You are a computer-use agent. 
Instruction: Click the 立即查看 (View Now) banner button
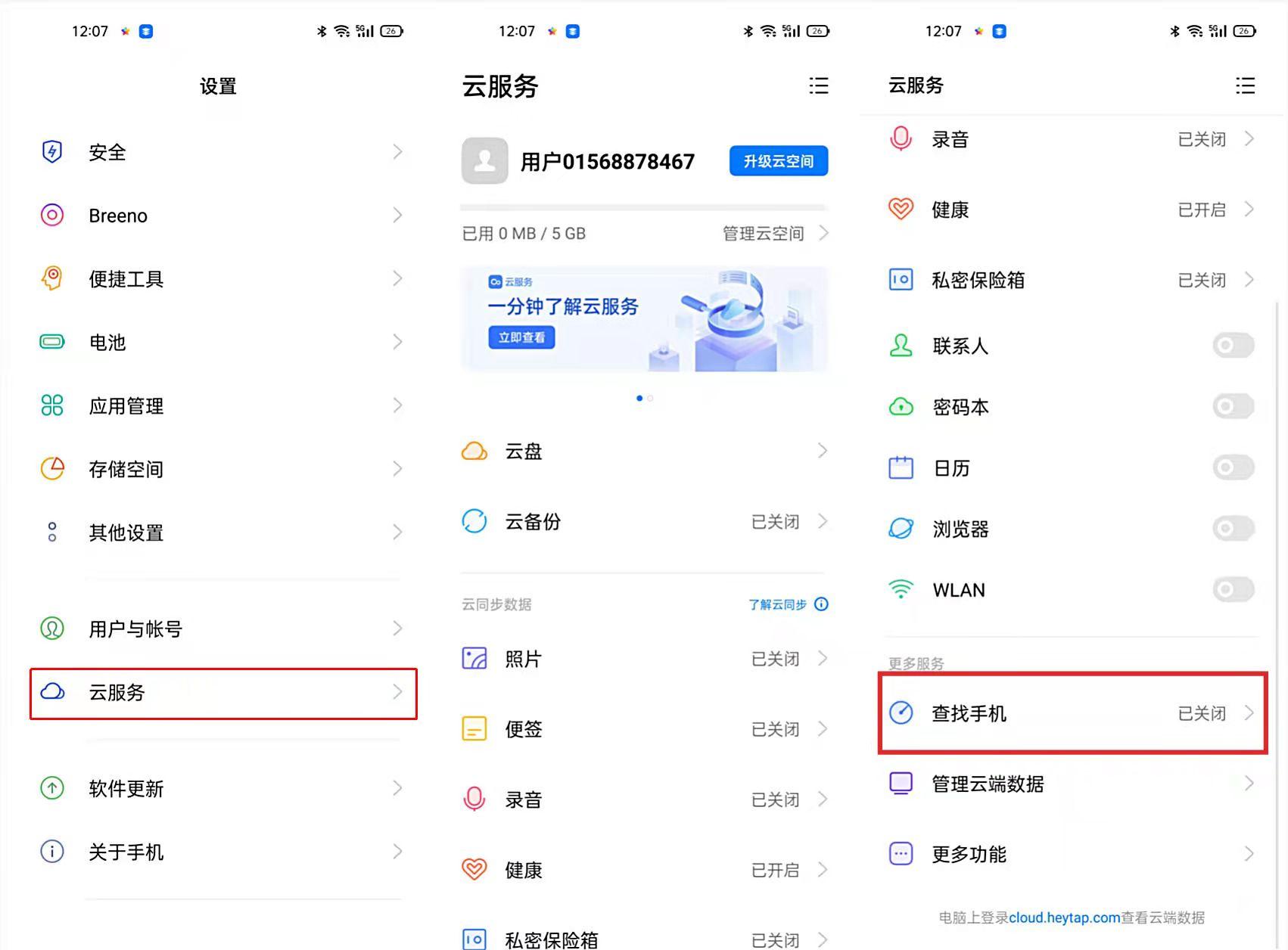point(521,338)
